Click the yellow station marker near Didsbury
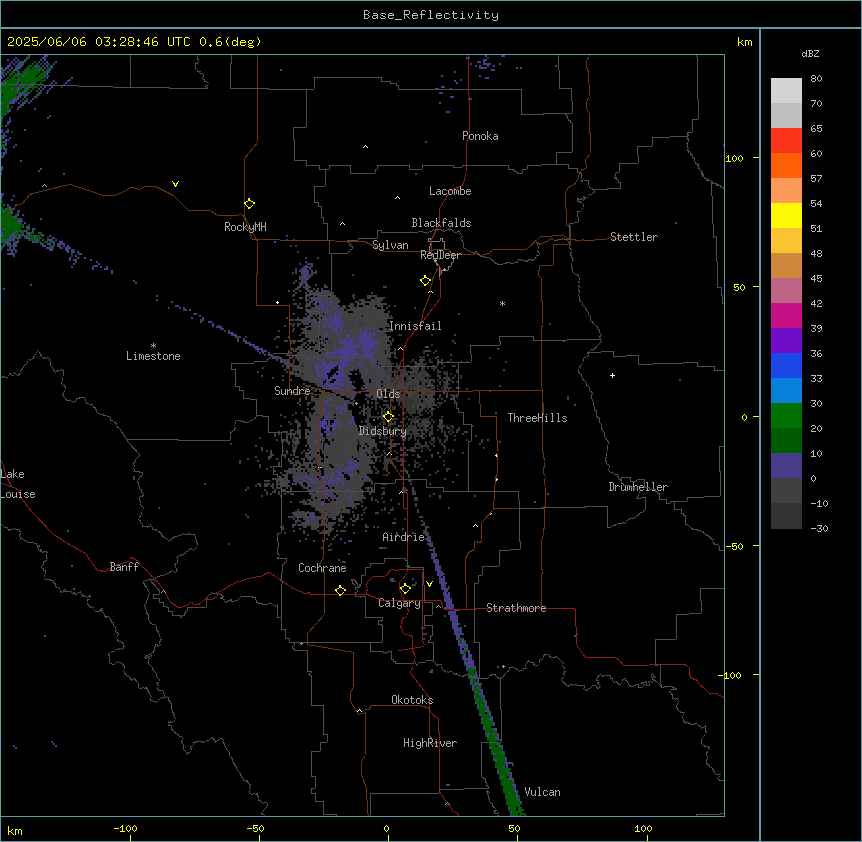The height and width of the screenshot is (842, 862). [x=388, y=417]
